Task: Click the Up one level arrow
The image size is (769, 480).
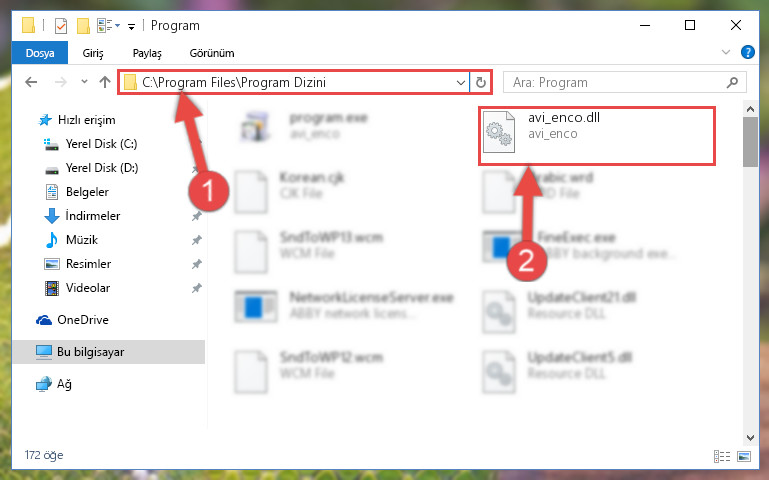Action: click(104, 82)
